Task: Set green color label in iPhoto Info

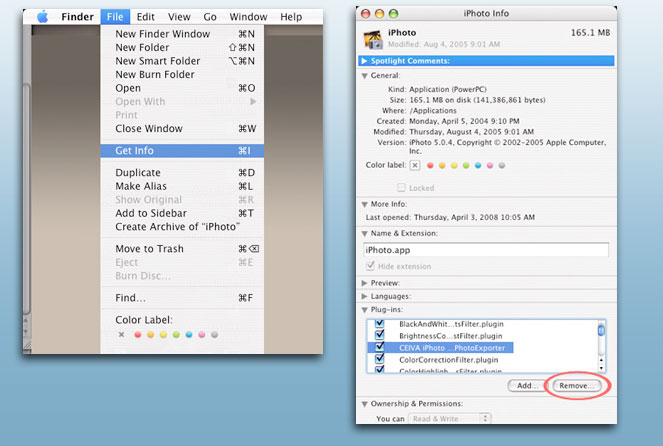Action: click(x=466, y=165)
